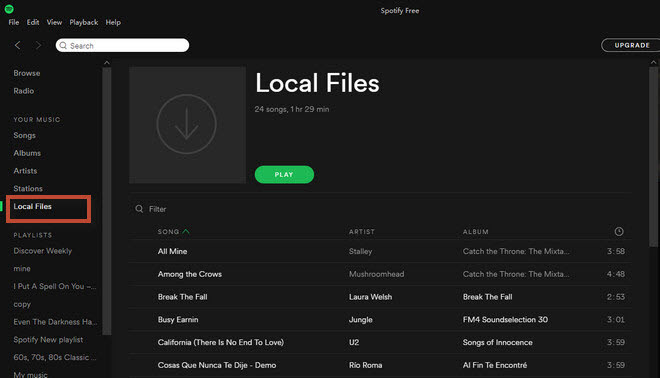This screenshot has height=378, width=660.
Task: Select Local Files in the sidebar
Action: click(x=32, y=206)
